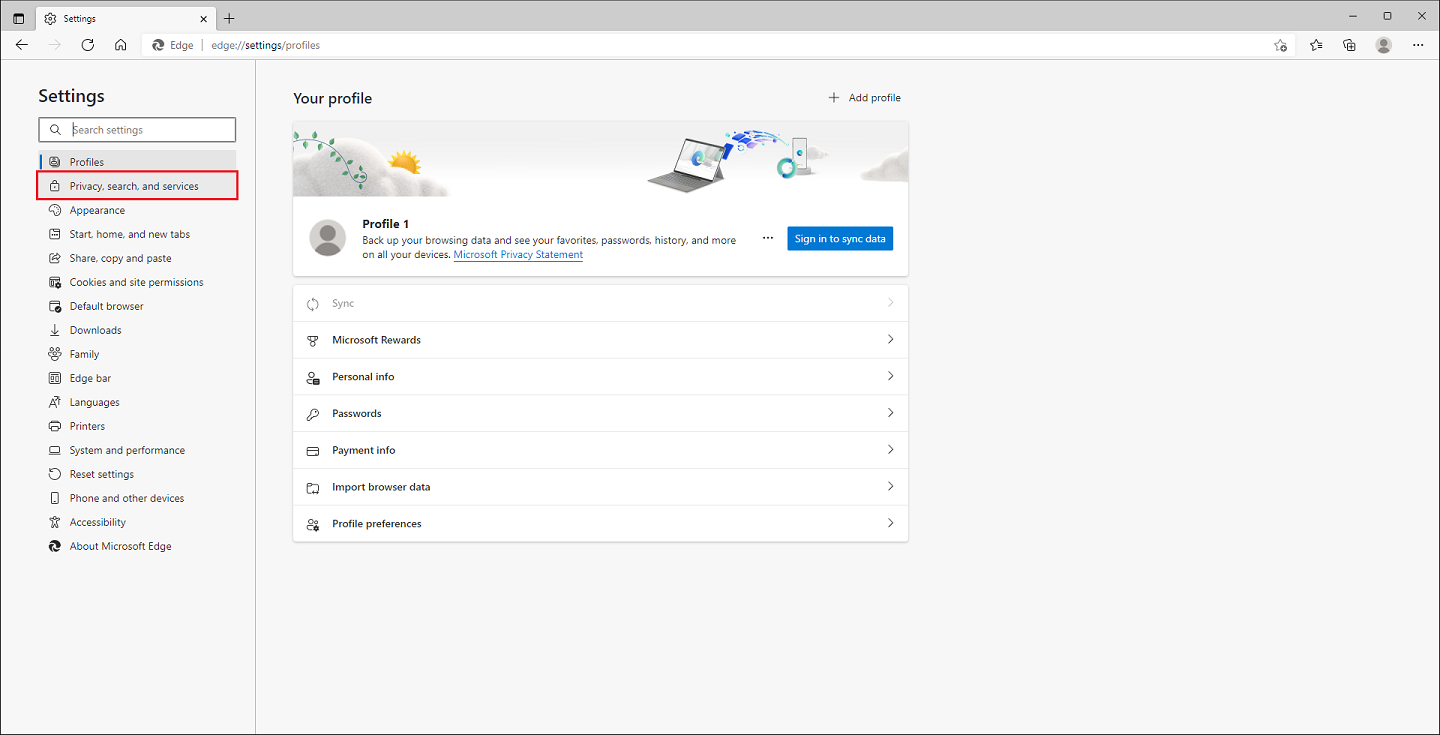Open Share, copy and paste settings
This screenshot has height=735, width=1440.
137,258
